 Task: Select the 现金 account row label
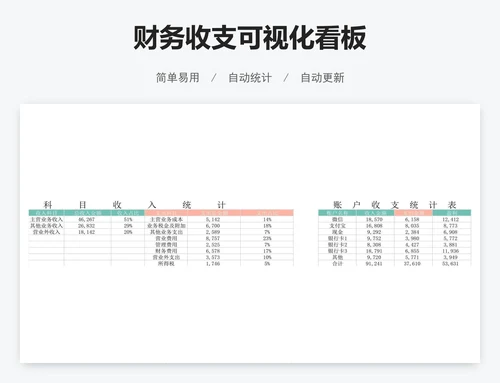click(x=337, y=232)
